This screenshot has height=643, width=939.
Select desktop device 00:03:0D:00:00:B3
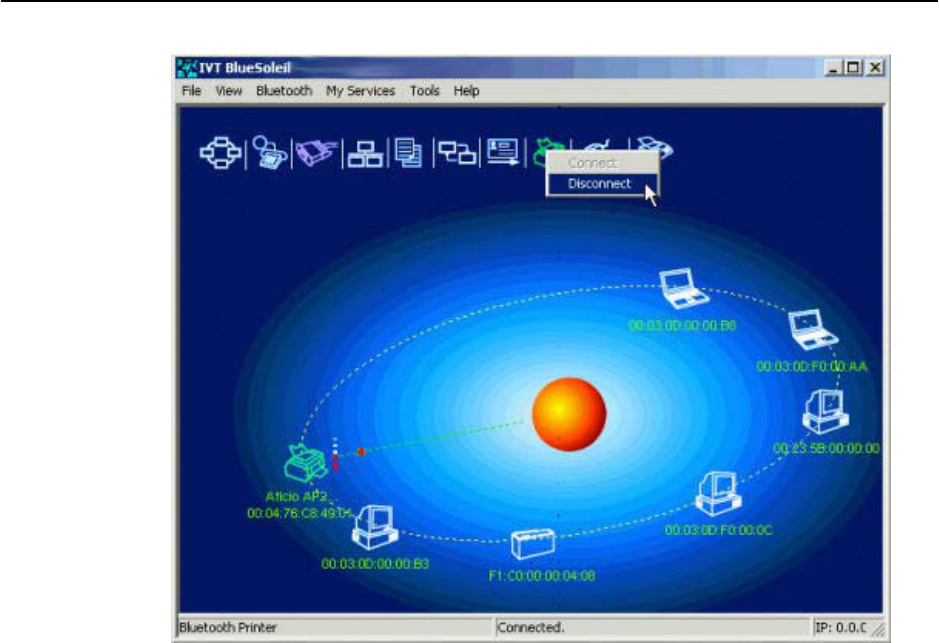[x=375, y=527]
